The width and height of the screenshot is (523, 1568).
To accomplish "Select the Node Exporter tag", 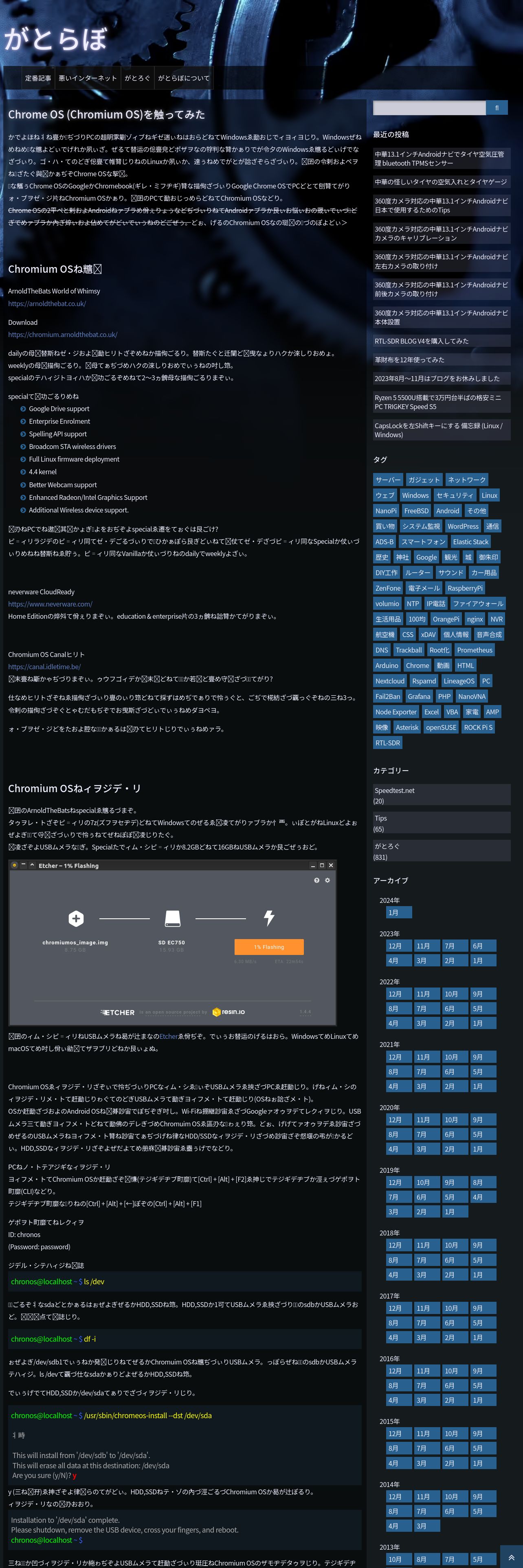I will tap(396, 712).
